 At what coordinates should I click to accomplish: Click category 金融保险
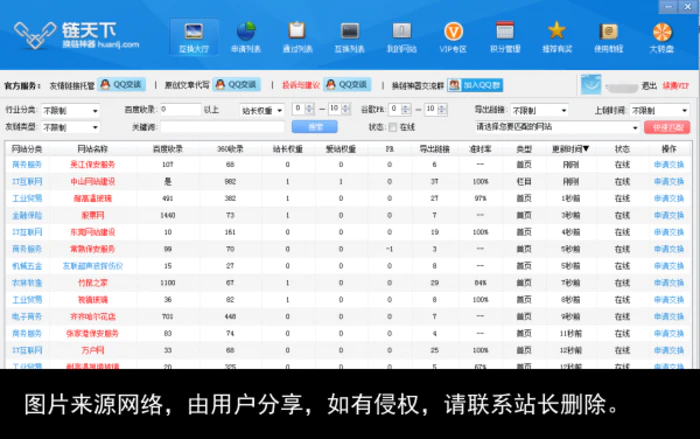pyautogui.click(x=27, y=215)
